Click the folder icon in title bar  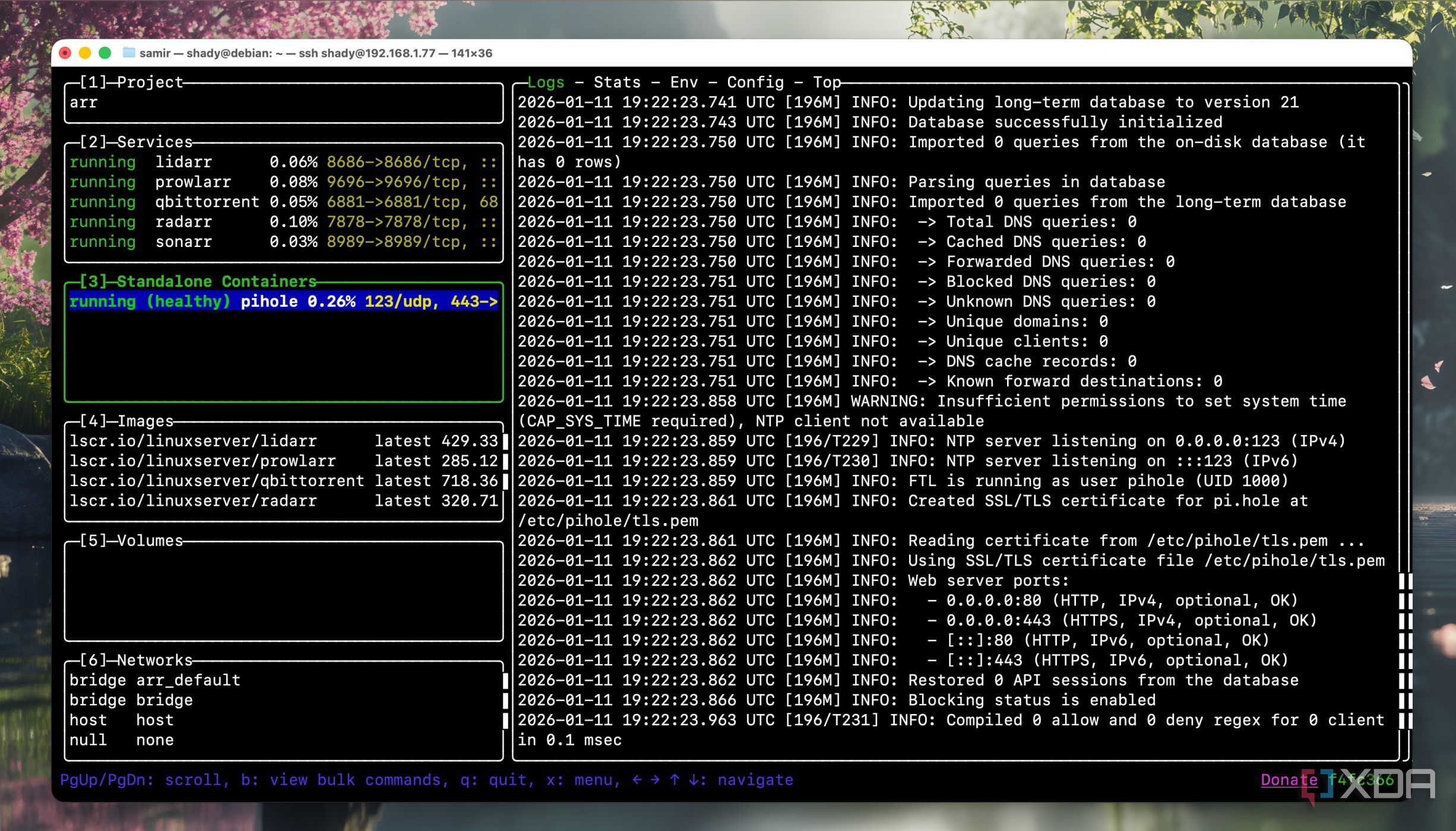pyautogui.click(x=129, y=53)
